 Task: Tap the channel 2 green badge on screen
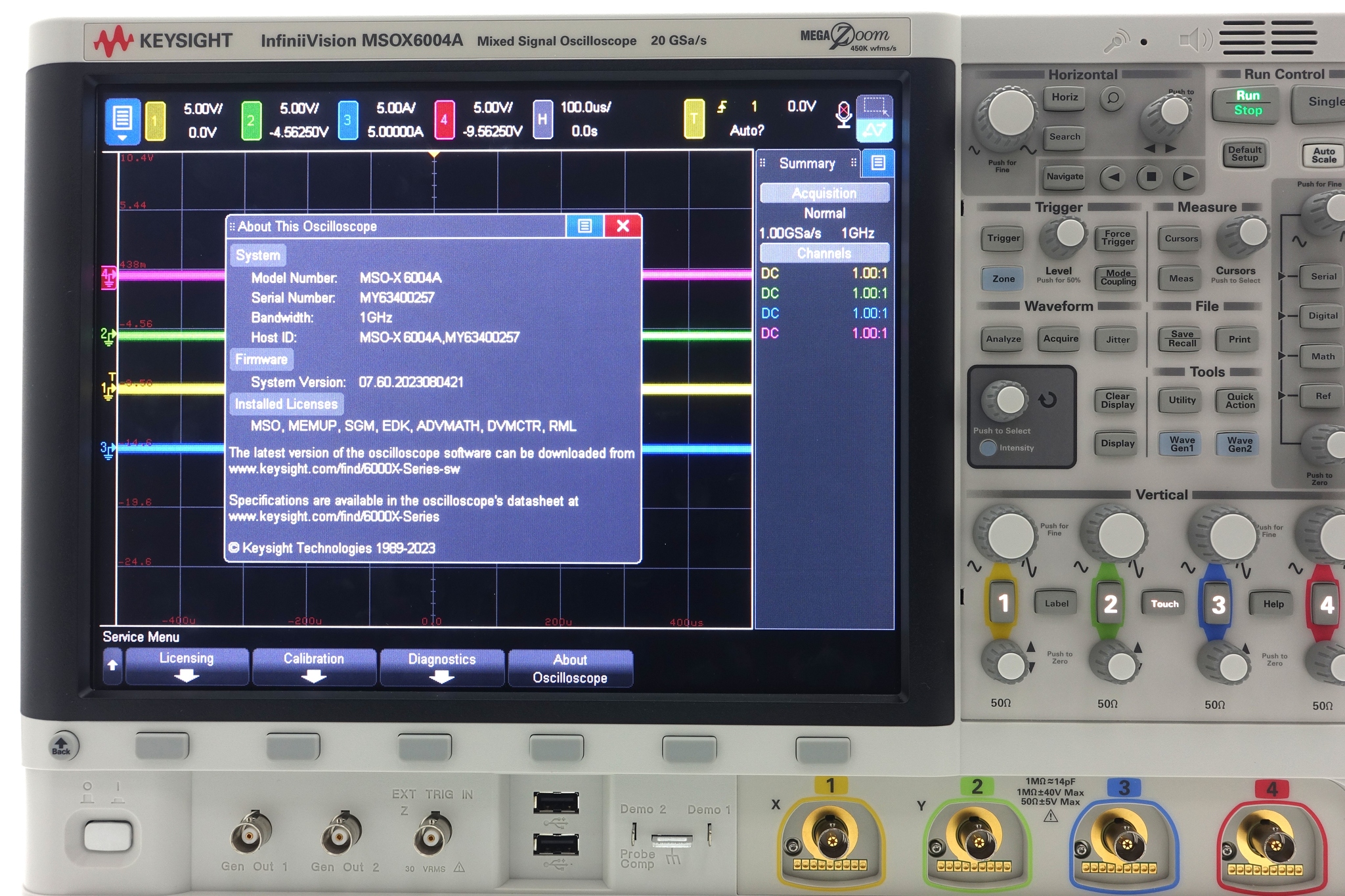(251, 121)
